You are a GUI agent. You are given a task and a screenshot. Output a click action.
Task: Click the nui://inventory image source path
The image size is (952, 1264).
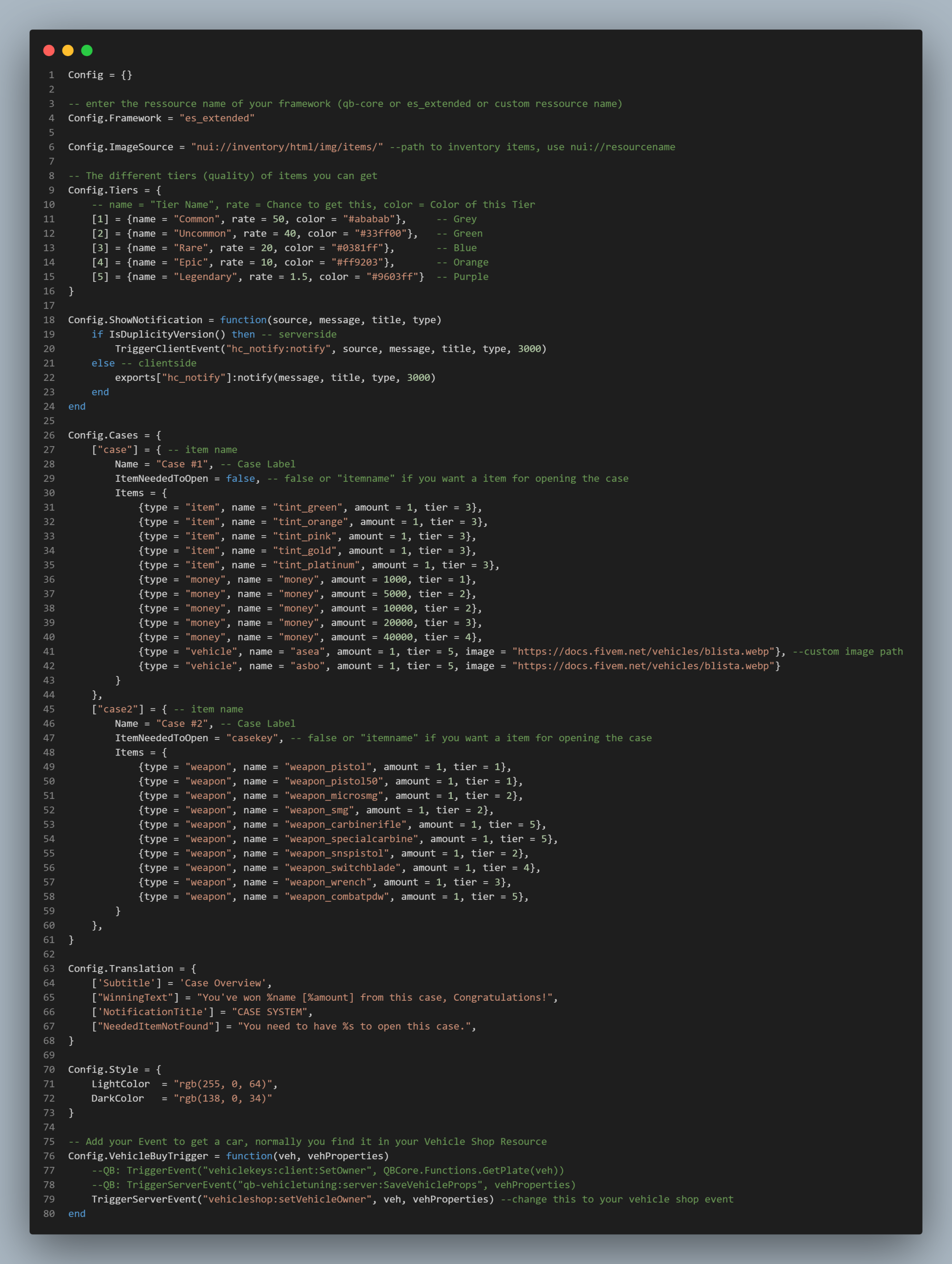(288, 148)
